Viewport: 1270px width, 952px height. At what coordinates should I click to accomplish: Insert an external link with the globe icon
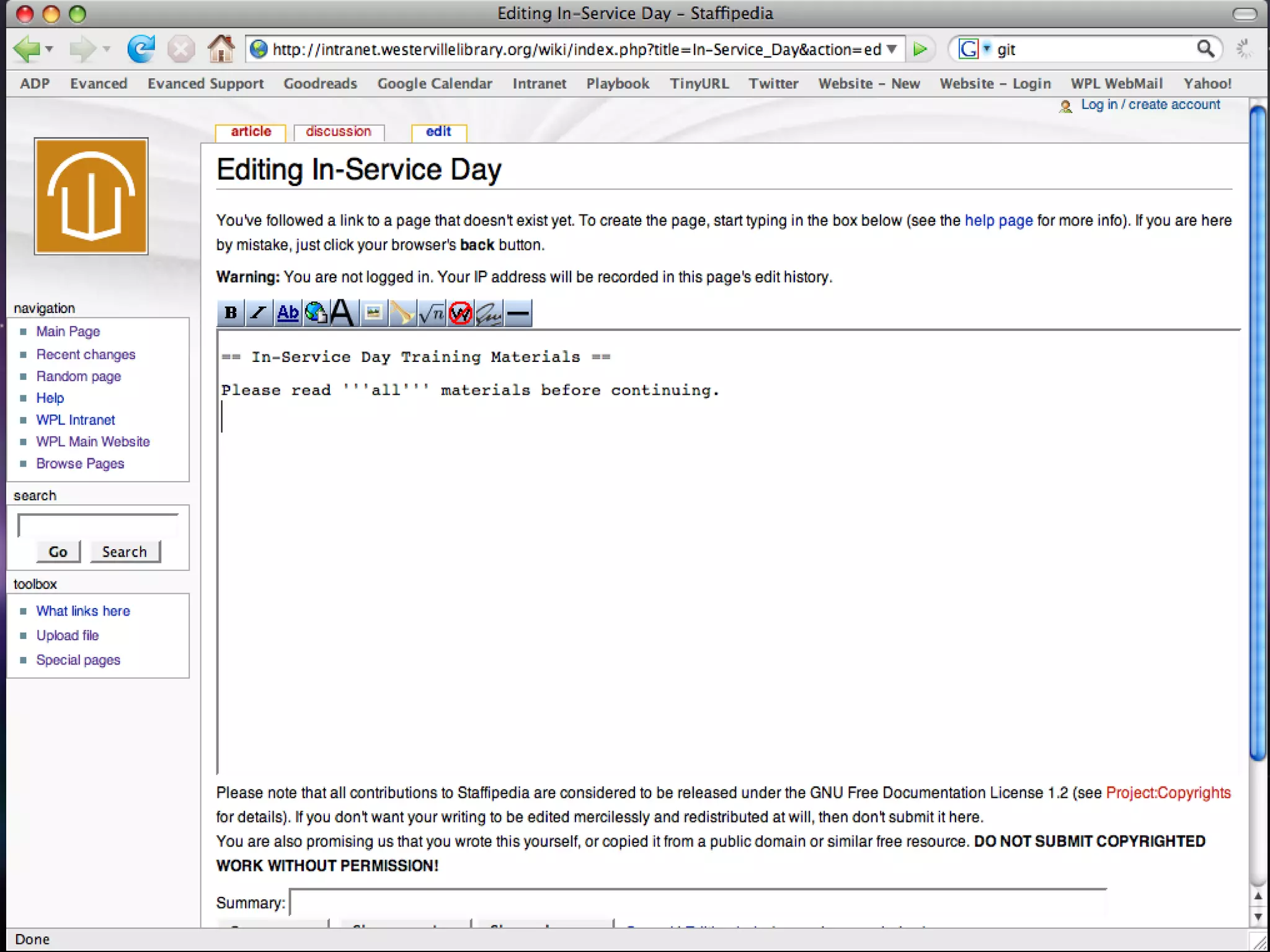[x=316, y=313]
